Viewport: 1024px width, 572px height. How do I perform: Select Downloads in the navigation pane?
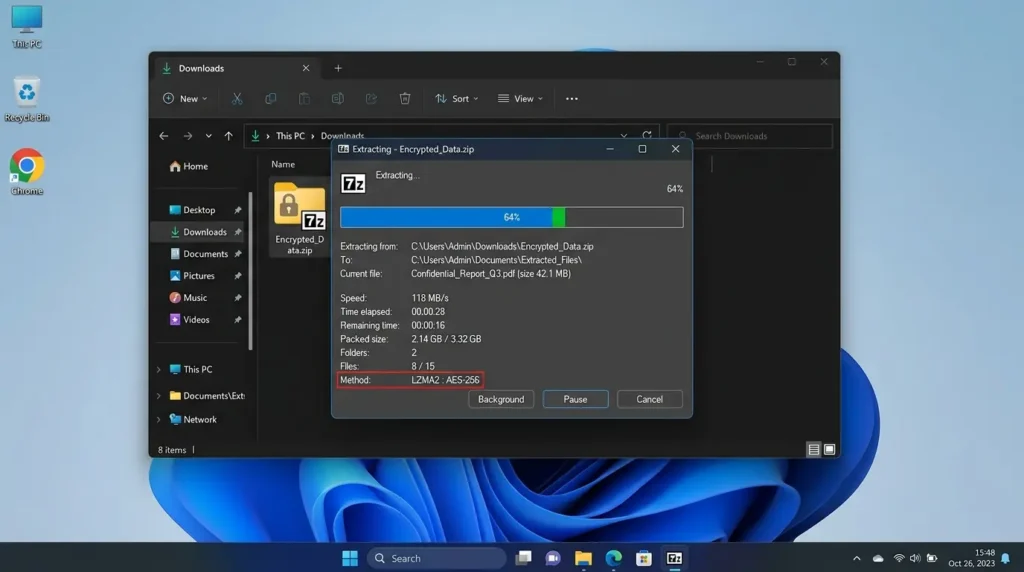[199, 232]
